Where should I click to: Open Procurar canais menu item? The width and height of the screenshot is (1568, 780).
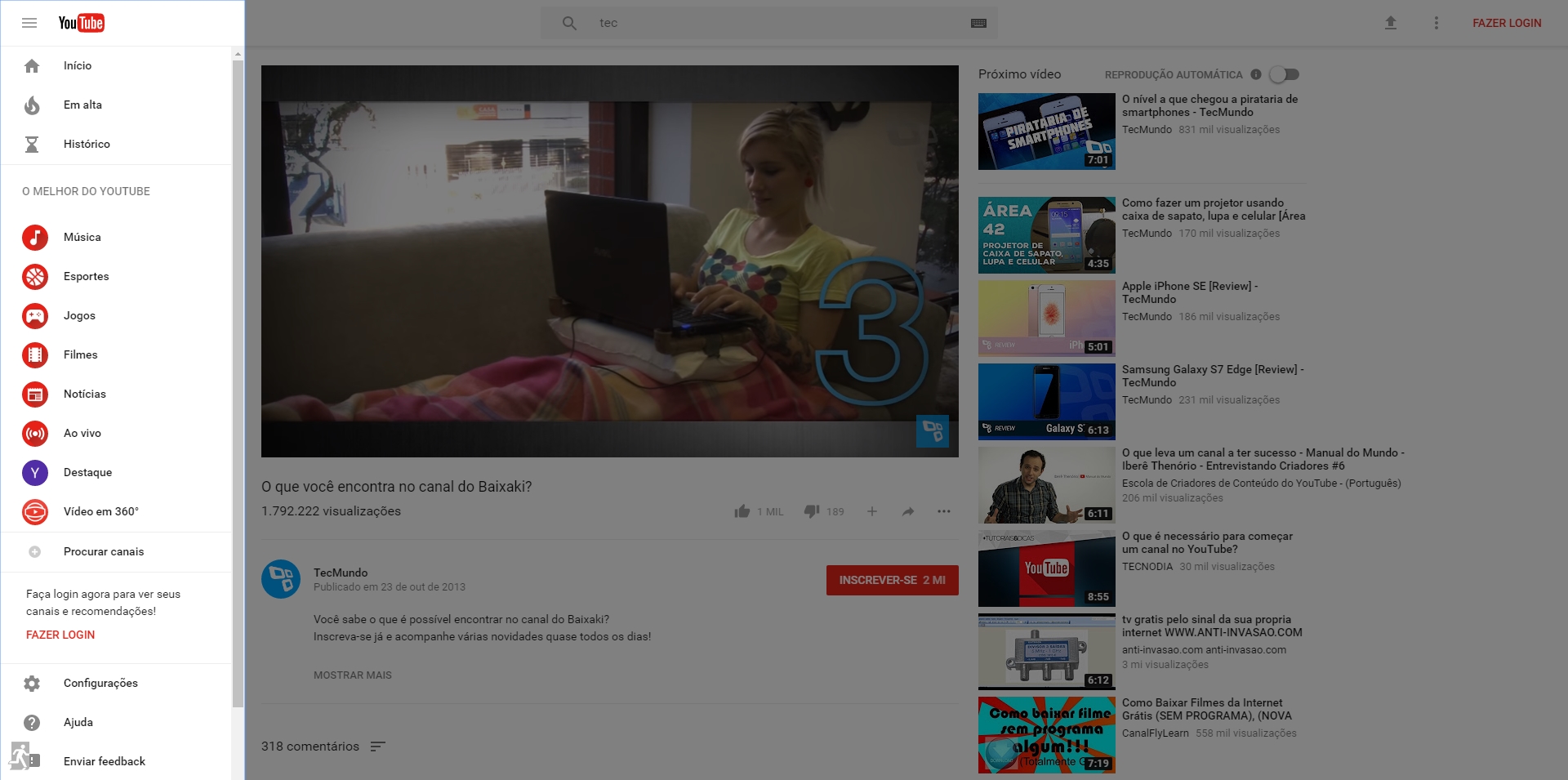[116, 552]
